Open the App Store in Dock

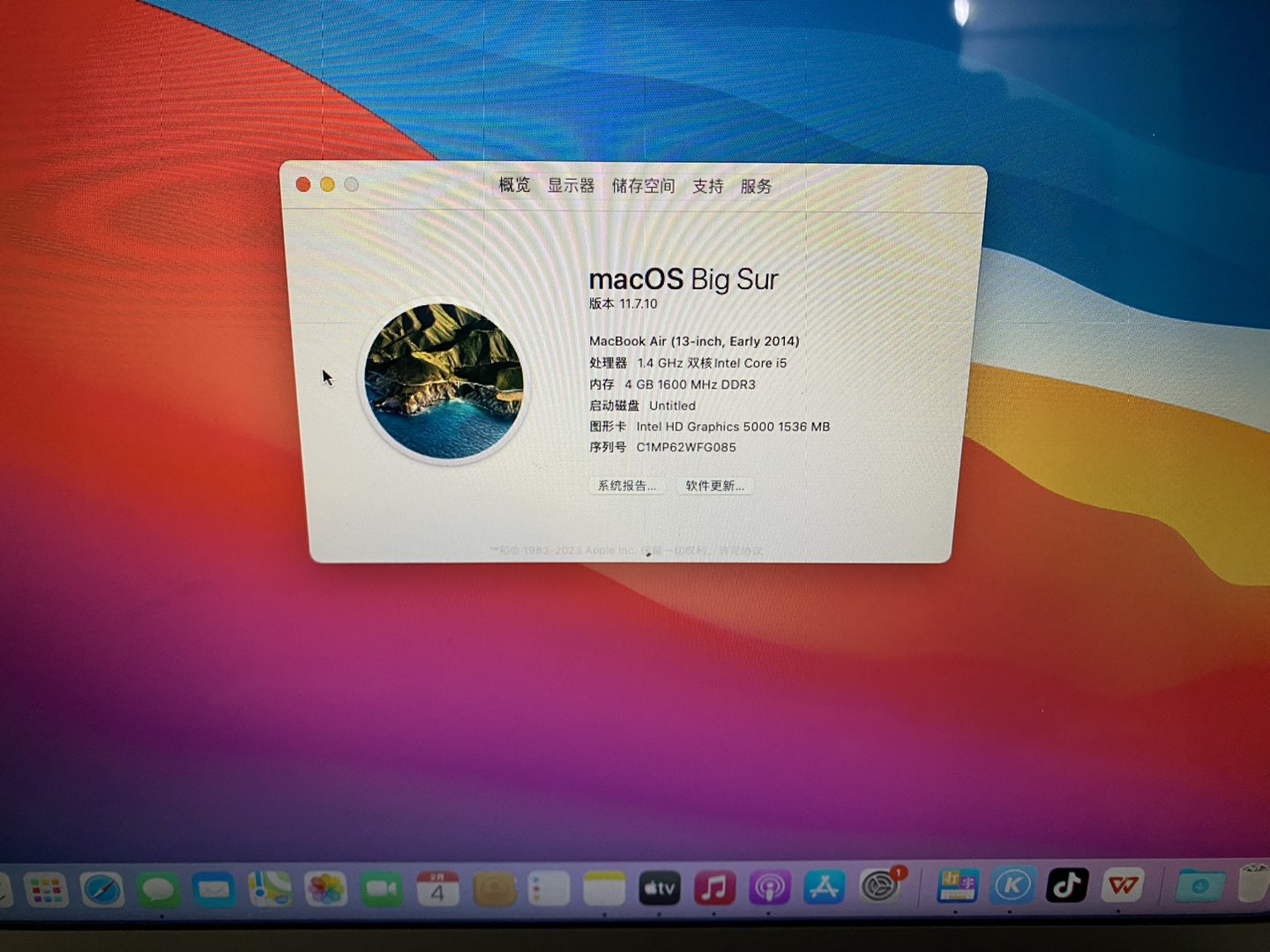(824, 887)
